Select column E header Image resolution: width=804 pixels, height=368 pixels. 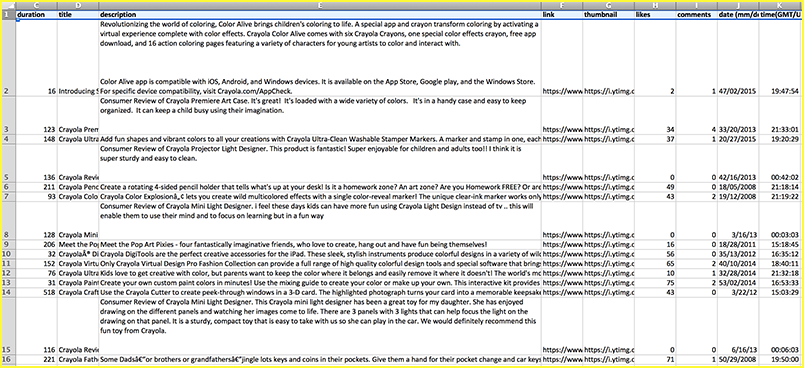point(320,6)
